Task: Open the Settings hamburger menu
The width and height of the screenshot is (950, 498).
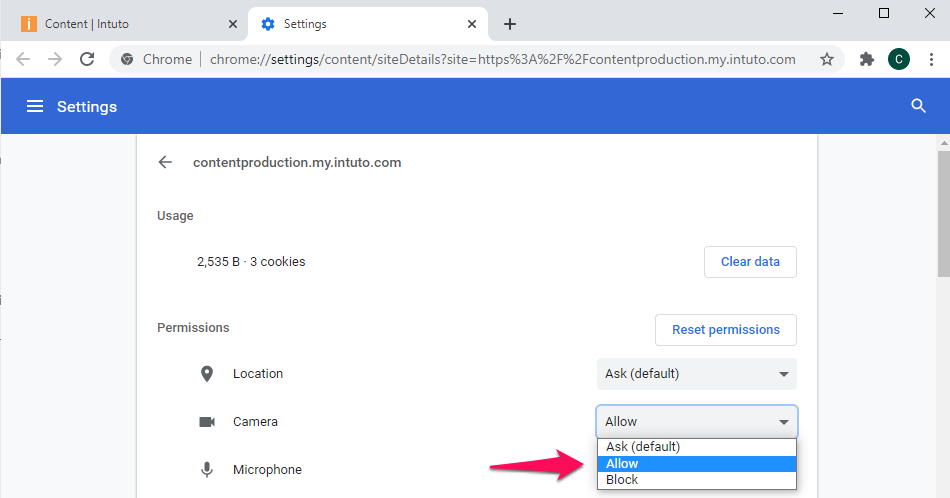Action: coord(35,107)
